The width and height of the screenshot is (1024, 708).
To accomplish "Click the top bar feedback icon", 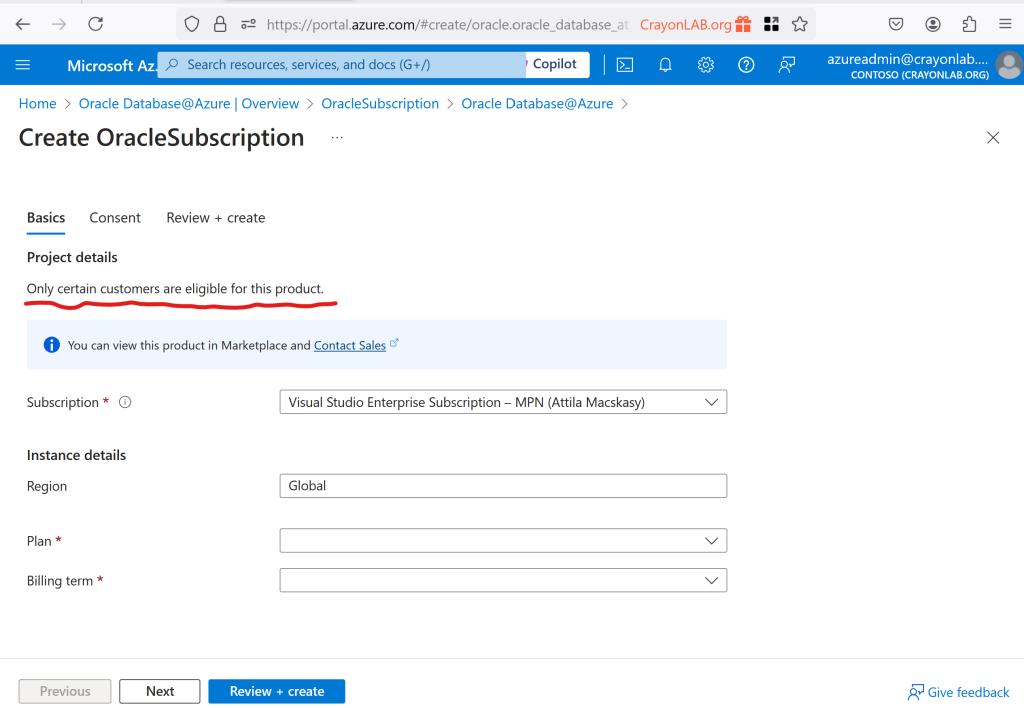I will [x=787, y=65].
